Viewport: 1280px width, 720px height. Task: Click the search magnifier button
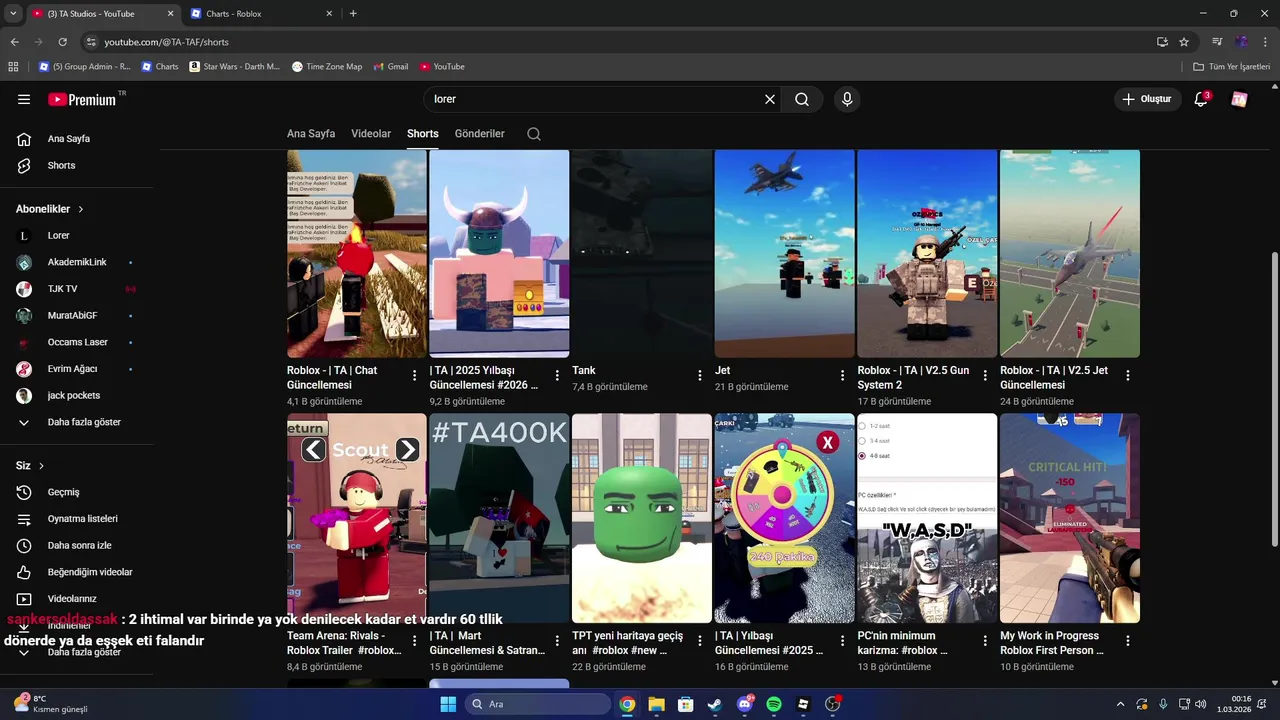click(x=802, y=99)
